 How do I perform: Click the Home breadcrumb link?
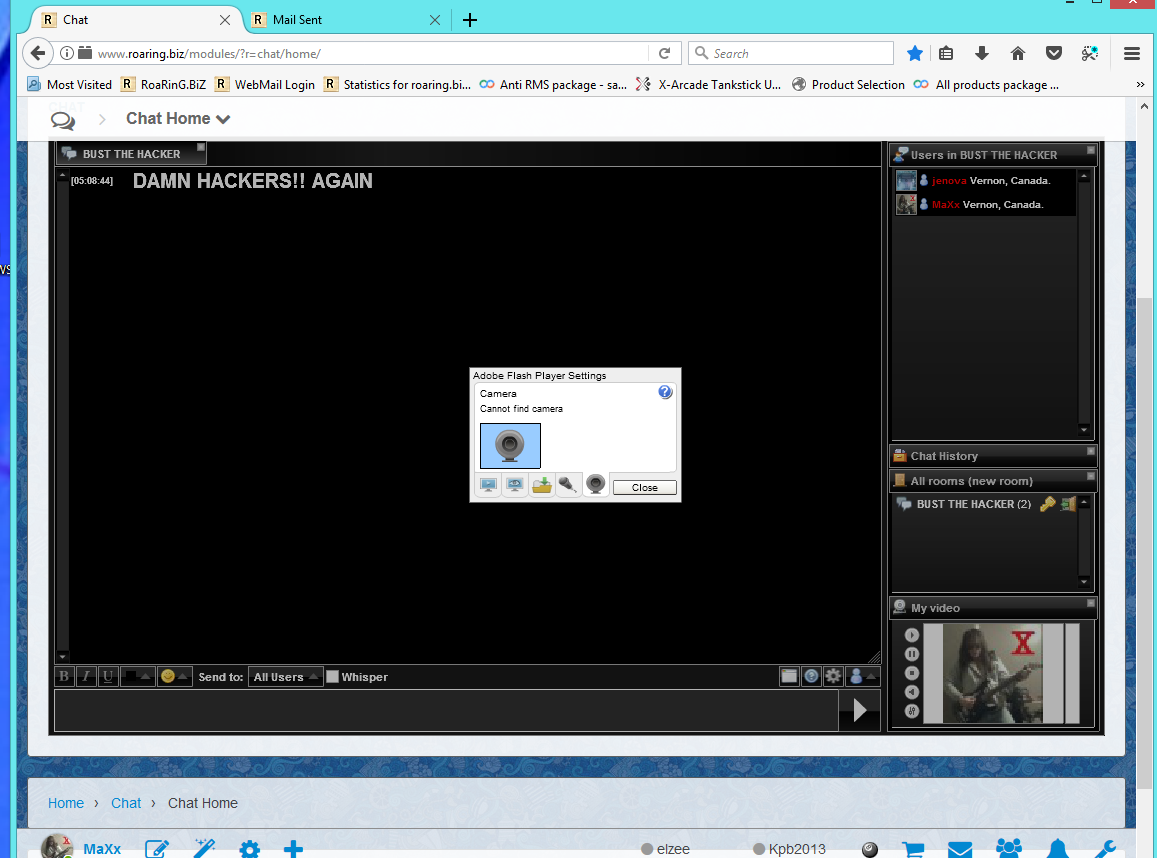66,803
